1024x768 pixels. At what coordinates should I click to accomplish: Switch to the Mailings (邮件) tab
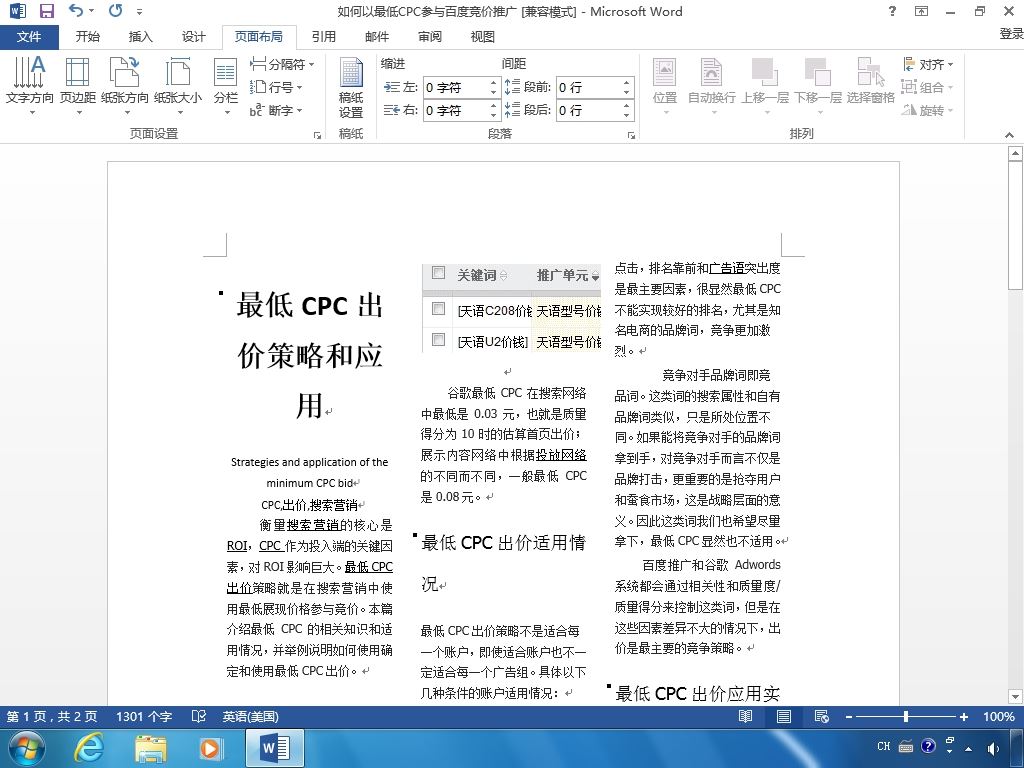pyautogui.click(x=376, y=37)
